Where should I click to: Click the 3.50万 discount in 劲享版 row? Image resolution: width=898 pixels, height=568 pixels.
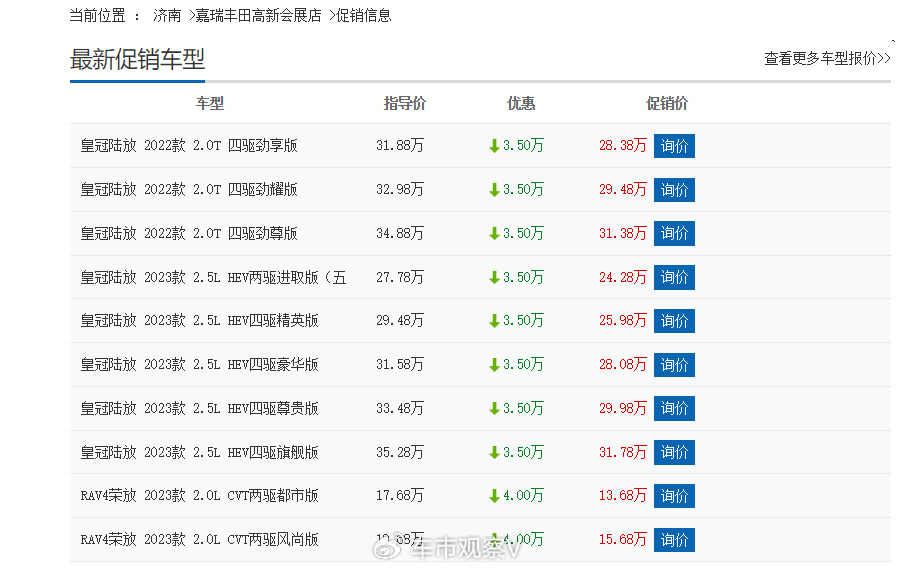[x=523, y=145]
